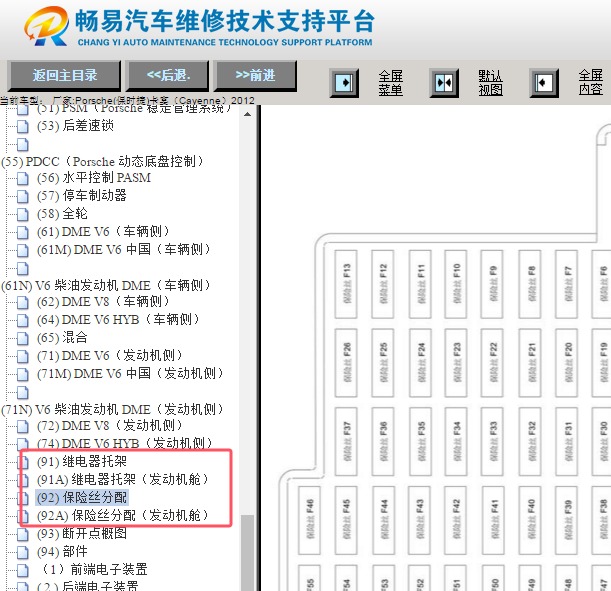Click the full-screen menu arrow icon

point(344,83)
